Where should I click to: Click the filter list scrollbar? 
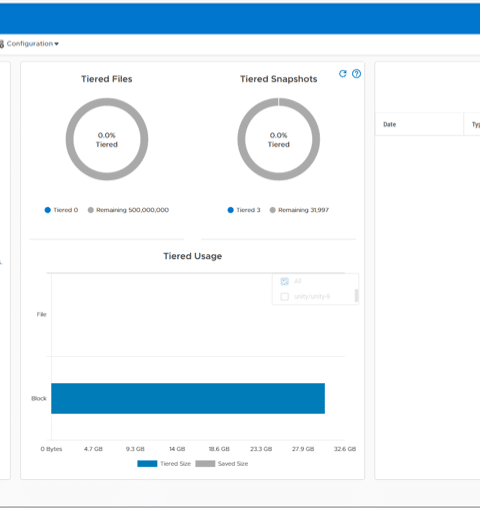(x=356, y=295)
